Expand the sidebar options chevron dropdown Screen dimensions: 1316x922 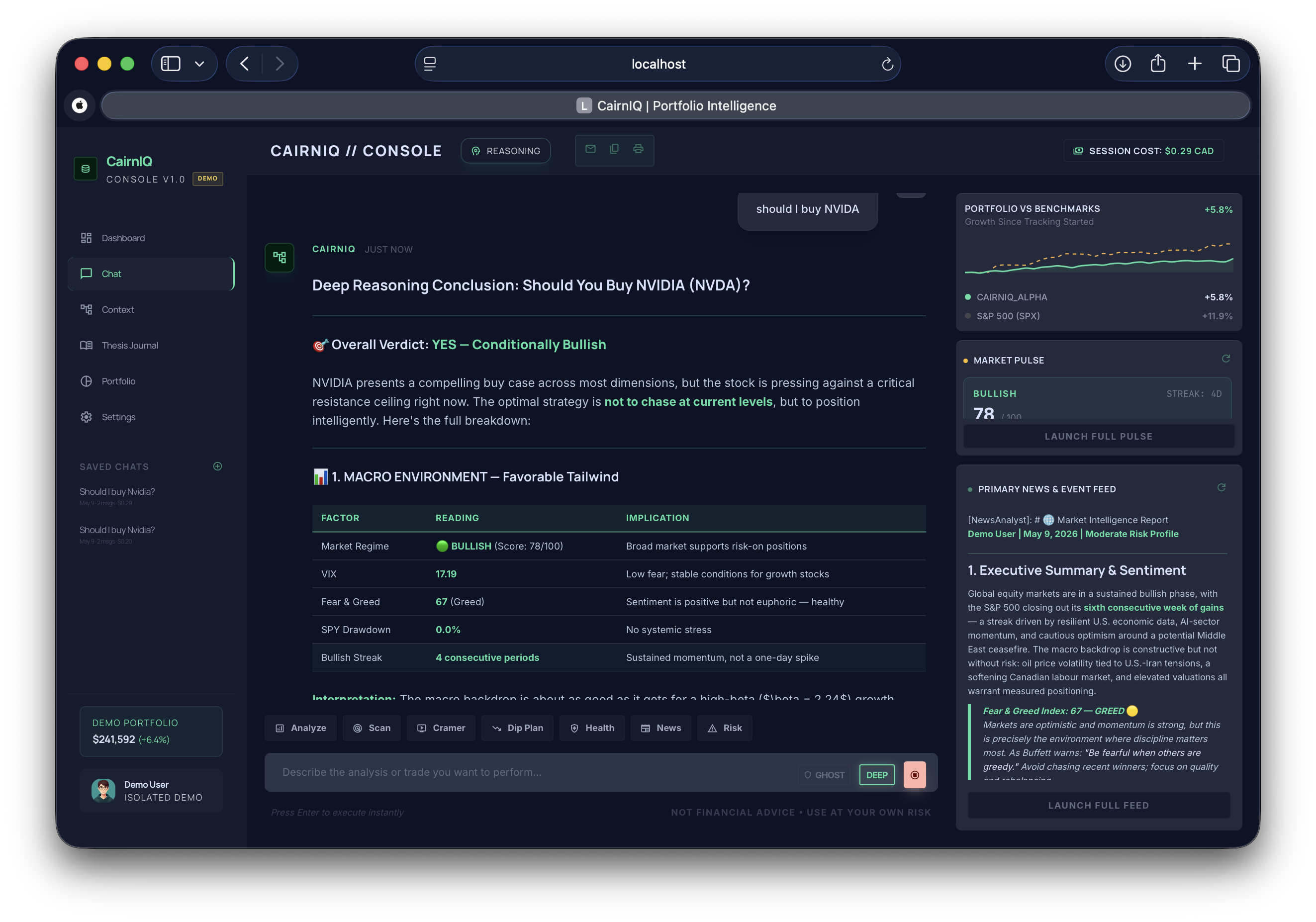[199, 64]
